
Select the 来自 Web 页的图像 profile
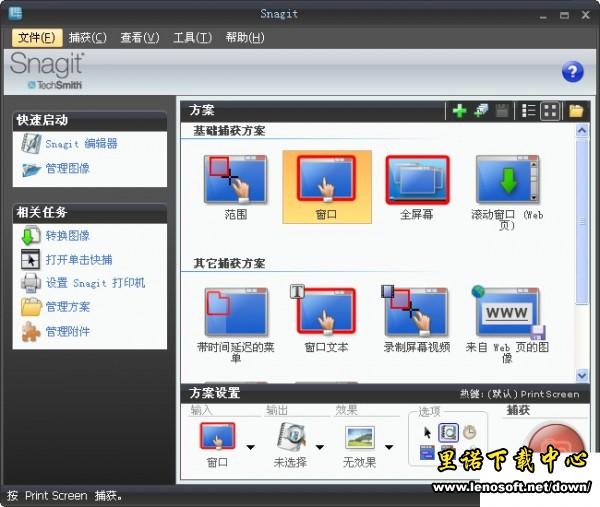click(x=507, y=324)
